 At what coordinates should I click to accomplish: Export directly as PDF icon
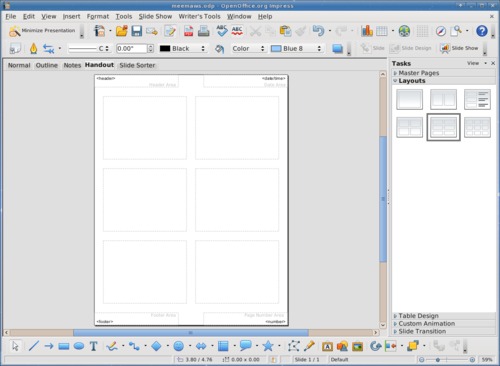(x=189, y=31)
